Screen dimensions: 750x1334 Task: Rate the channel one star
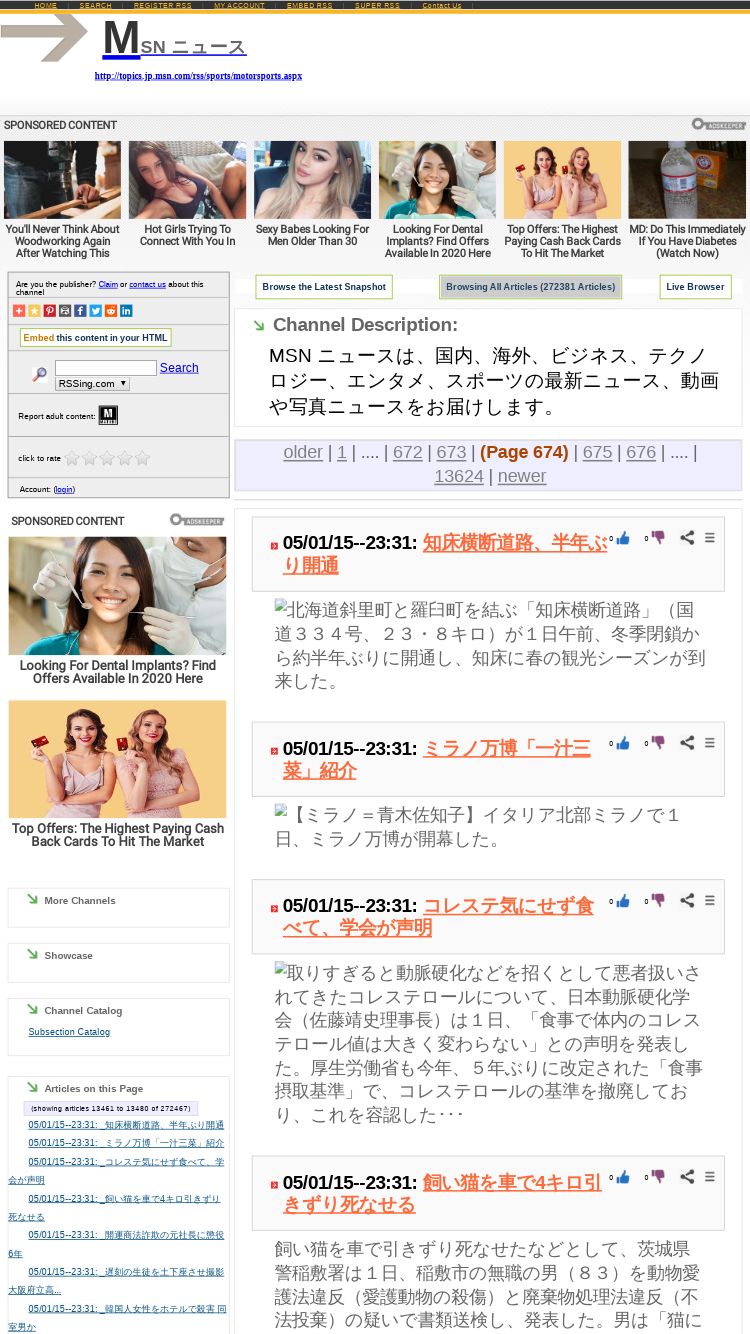tap(72, 458)
